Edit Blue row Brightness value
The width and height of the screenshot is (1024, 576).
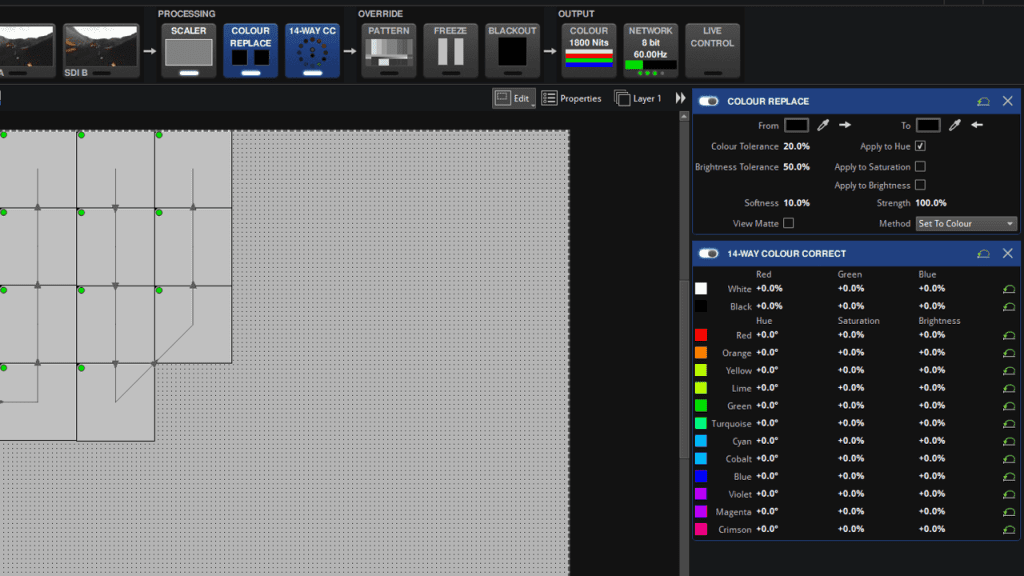click(932, 476)
